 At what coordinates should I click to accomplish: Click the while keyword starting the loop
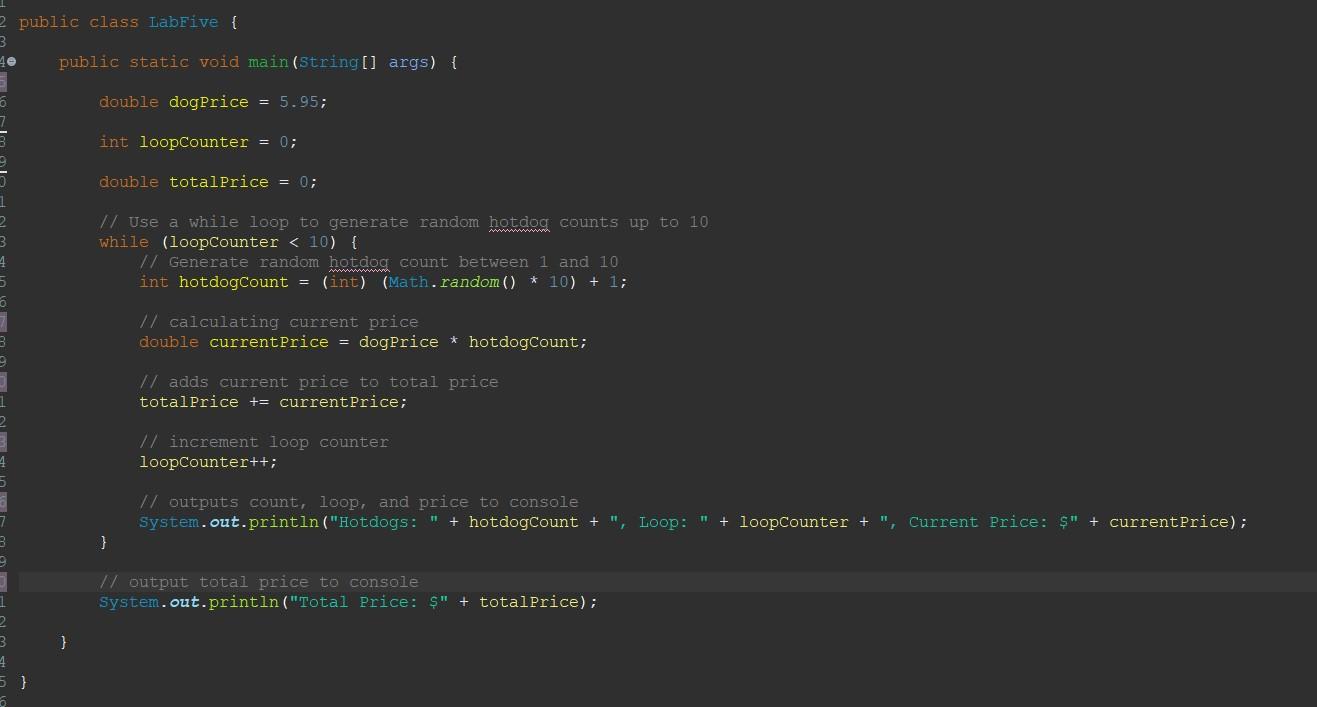122,241
